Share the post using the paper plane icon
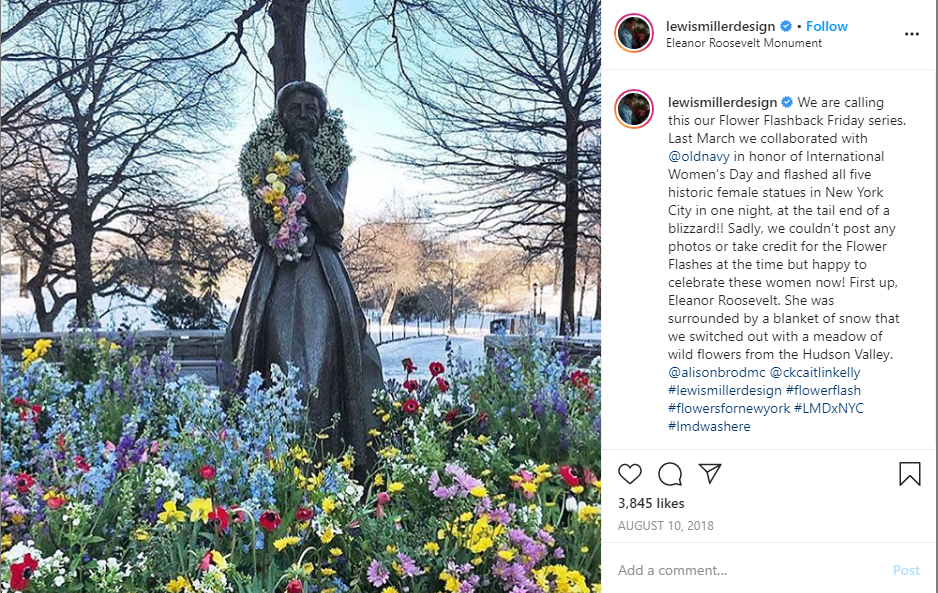Image resolution: width=938 pixels, height=593 pixels. [710, 473]
